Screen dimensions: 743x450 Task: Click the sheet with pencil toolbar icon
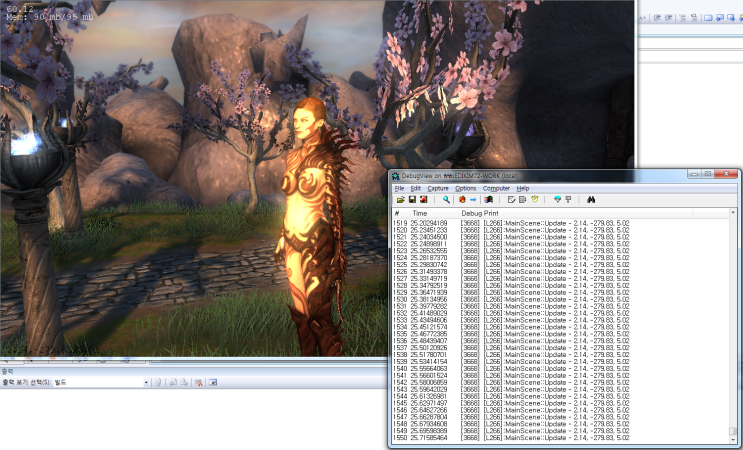[511, 200]
